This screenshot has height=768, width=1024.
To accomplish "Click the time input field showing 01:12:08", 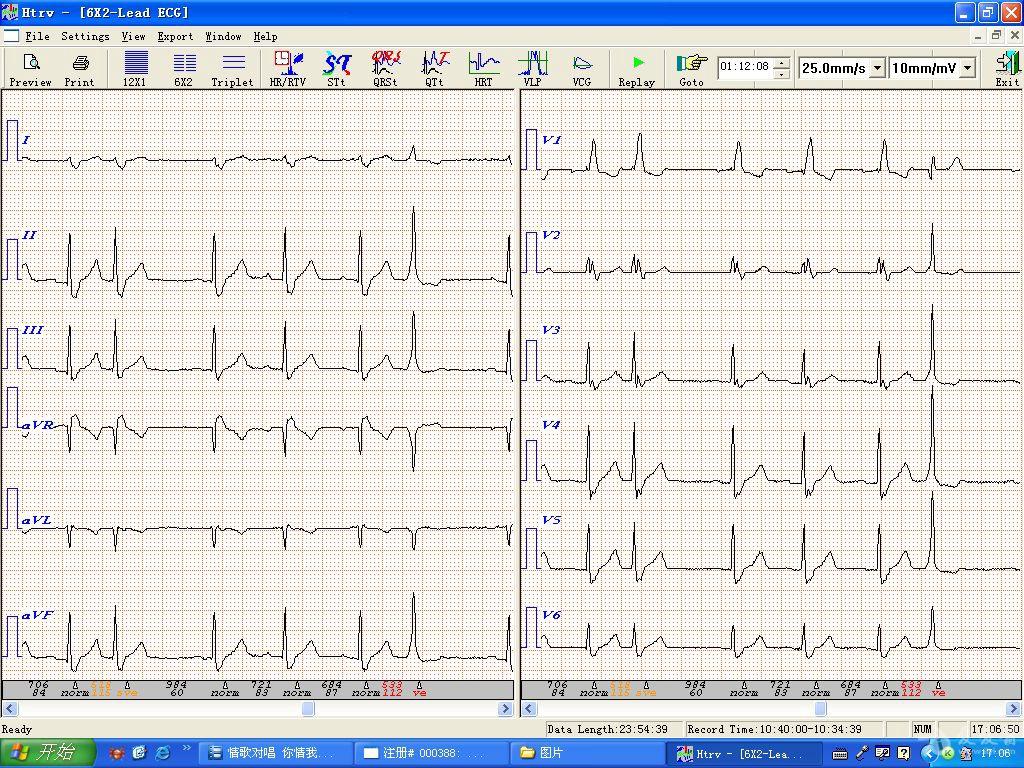I will coord(745,67).
